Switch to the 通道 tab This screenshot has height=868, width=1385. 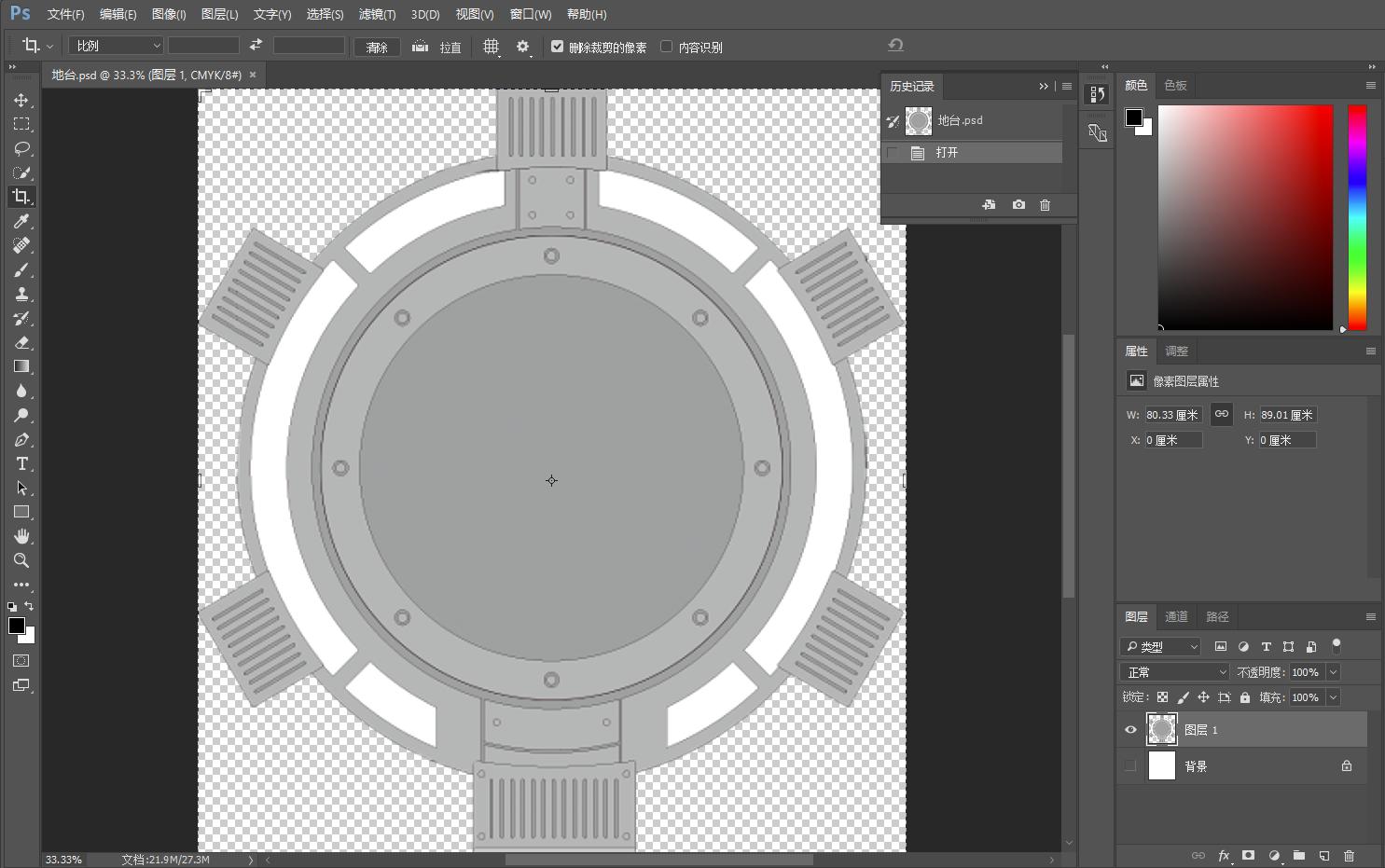tap(1176, 616)
